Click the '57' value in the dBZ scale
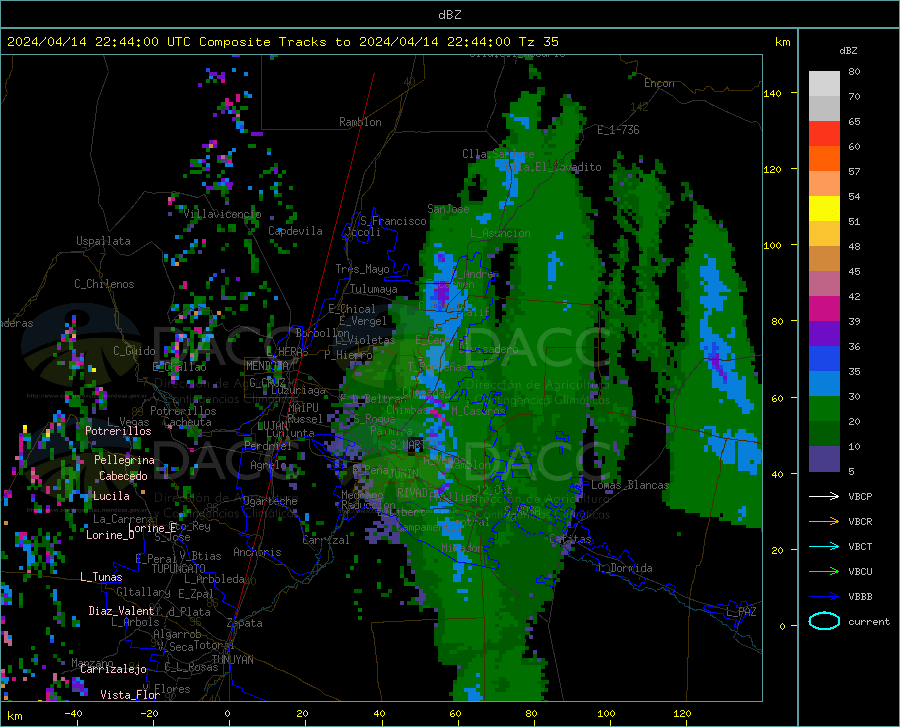Screen dimensions: 900x727 pos(854,172)
